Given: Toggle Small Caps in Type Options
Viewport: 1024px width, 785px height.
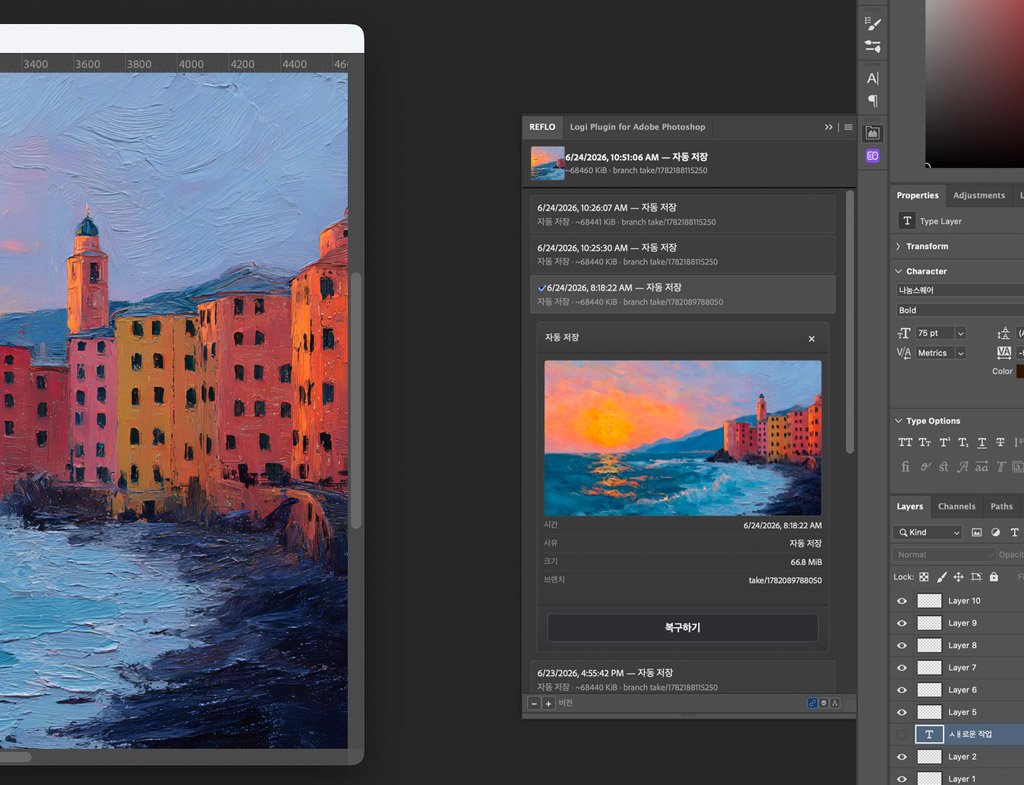Looking at the screenshot, I should pos(925,443).
